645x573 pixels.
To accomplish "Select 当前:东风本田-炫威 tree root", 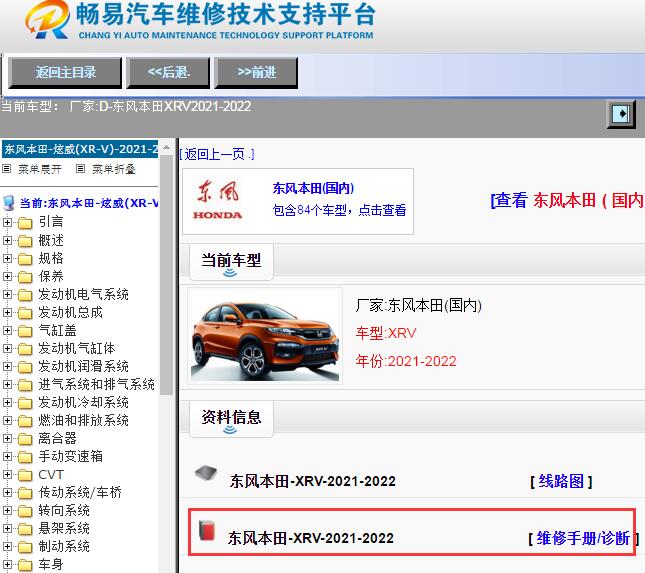I will tap(89, 203).
